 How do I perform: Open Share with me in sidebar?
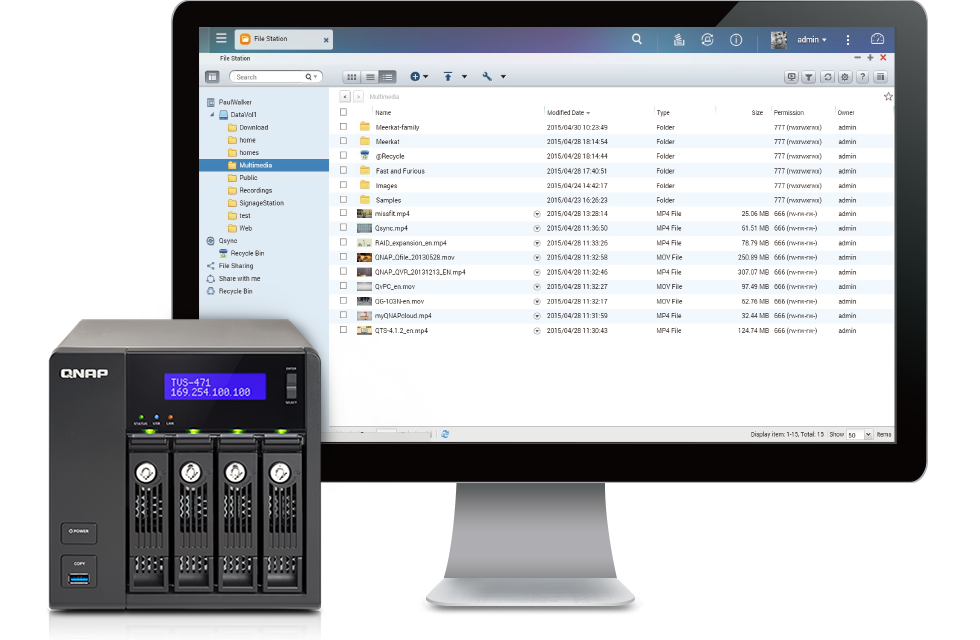coord(239,278)
